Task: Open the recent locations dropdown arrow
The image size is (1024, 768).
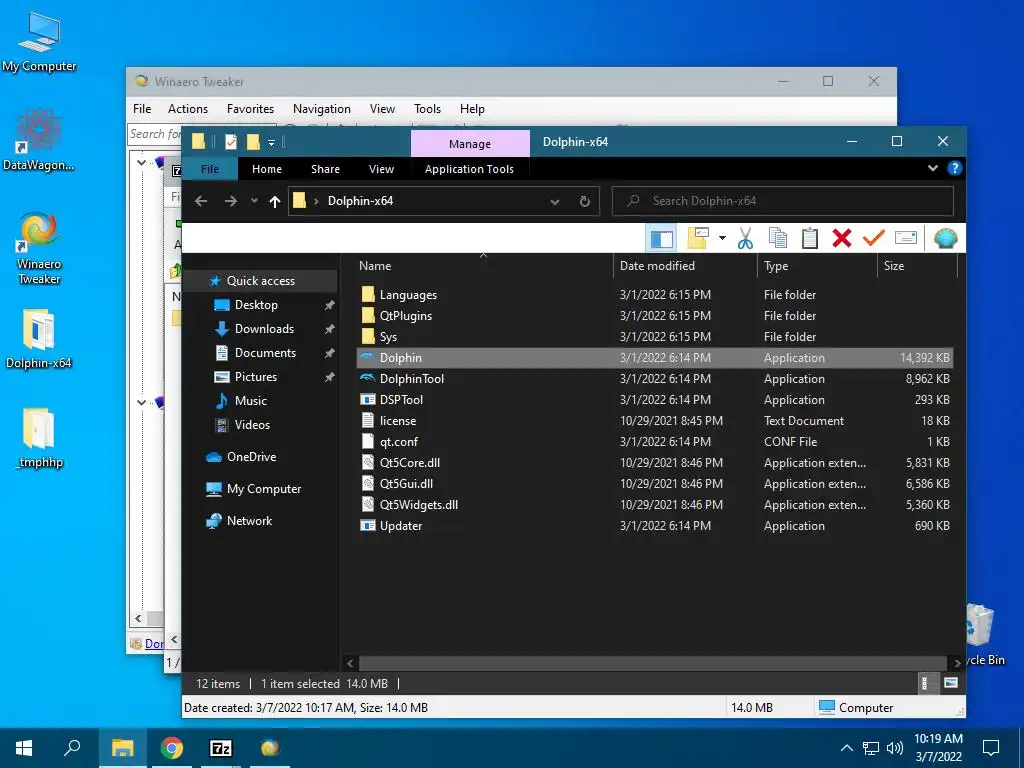Action: [254, 201]
